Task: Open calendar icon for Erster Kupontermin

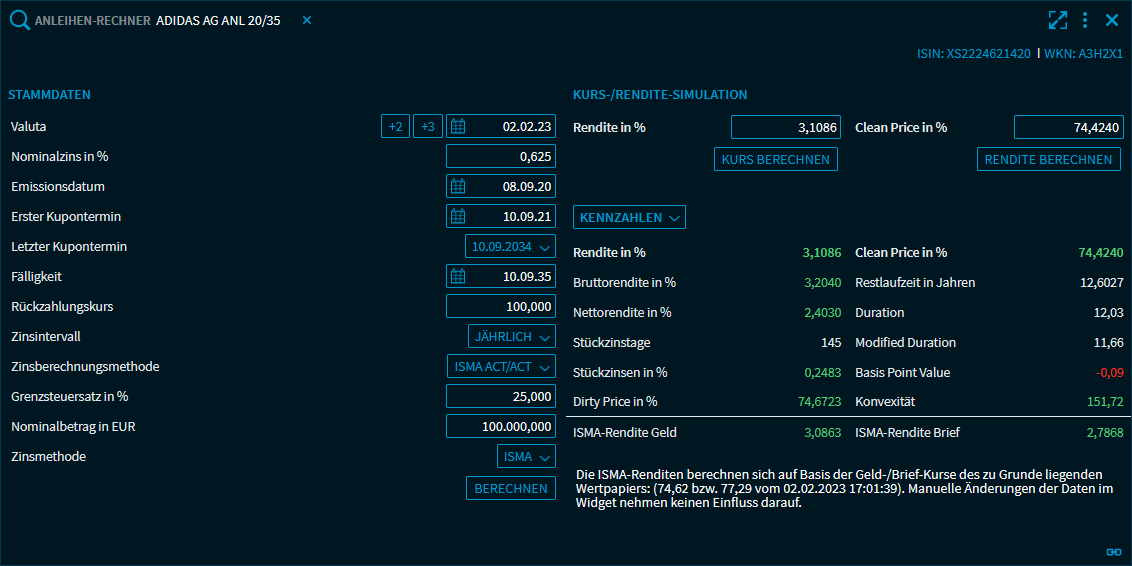Action: (x=459, y=216)
